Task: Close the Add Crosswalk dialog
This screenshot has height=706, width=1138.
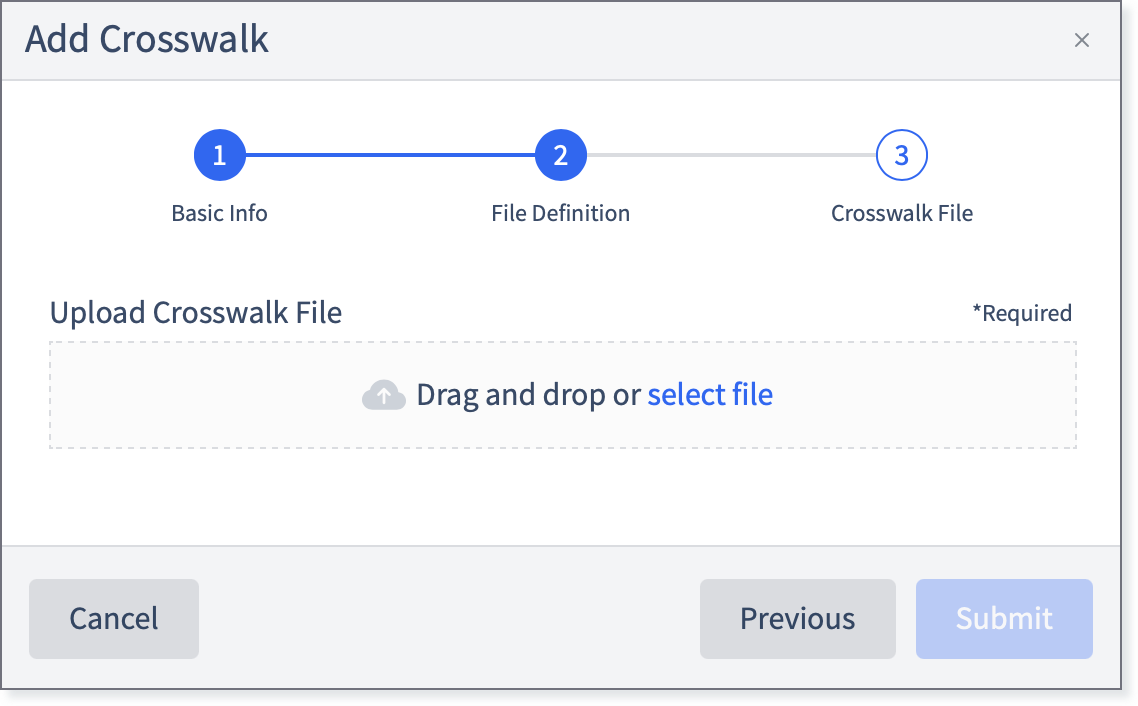Action: click(x=1081, y=40)
